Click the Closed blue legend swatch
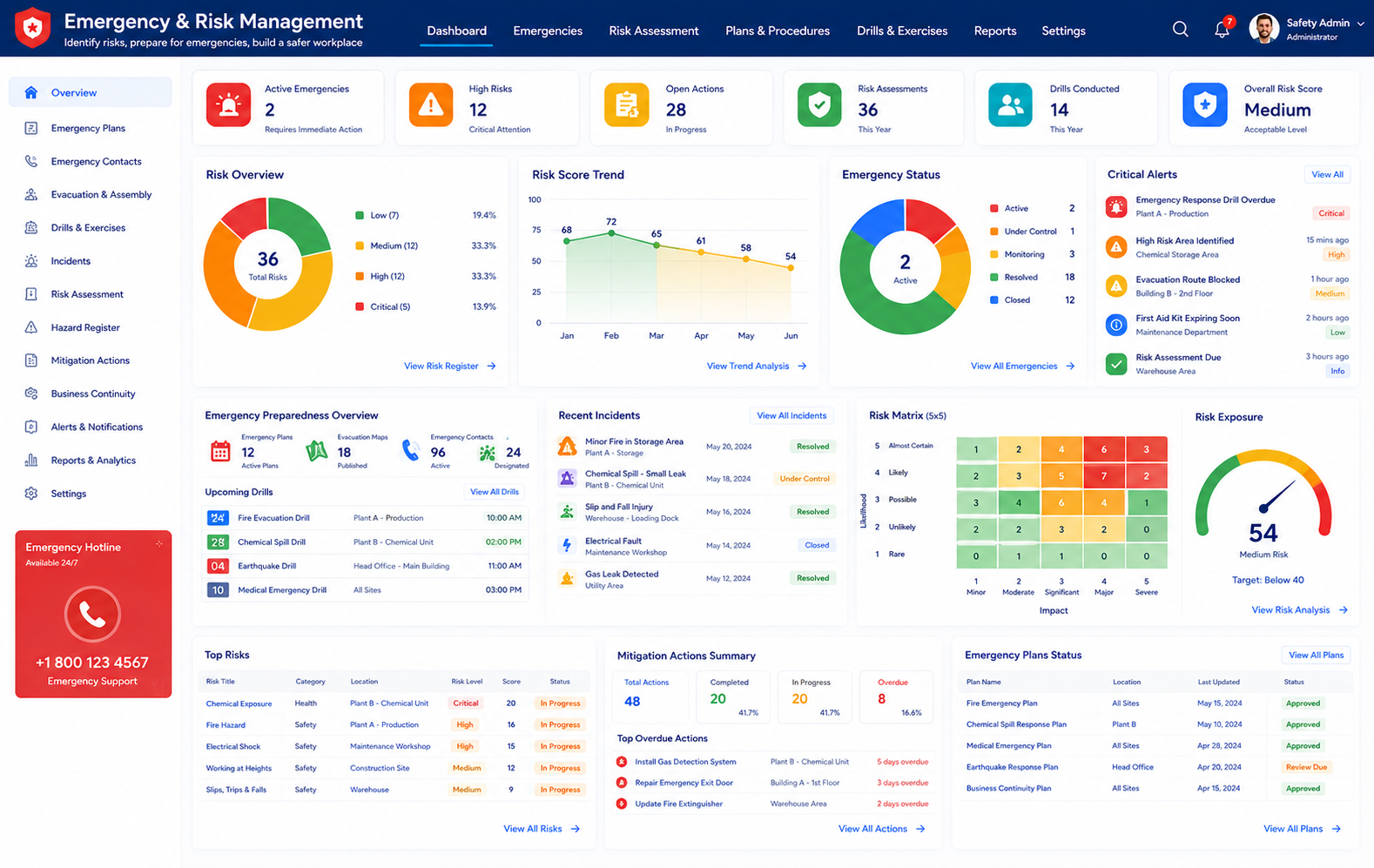The width and height of the screenshot is (1374, 868). [994, 300]
